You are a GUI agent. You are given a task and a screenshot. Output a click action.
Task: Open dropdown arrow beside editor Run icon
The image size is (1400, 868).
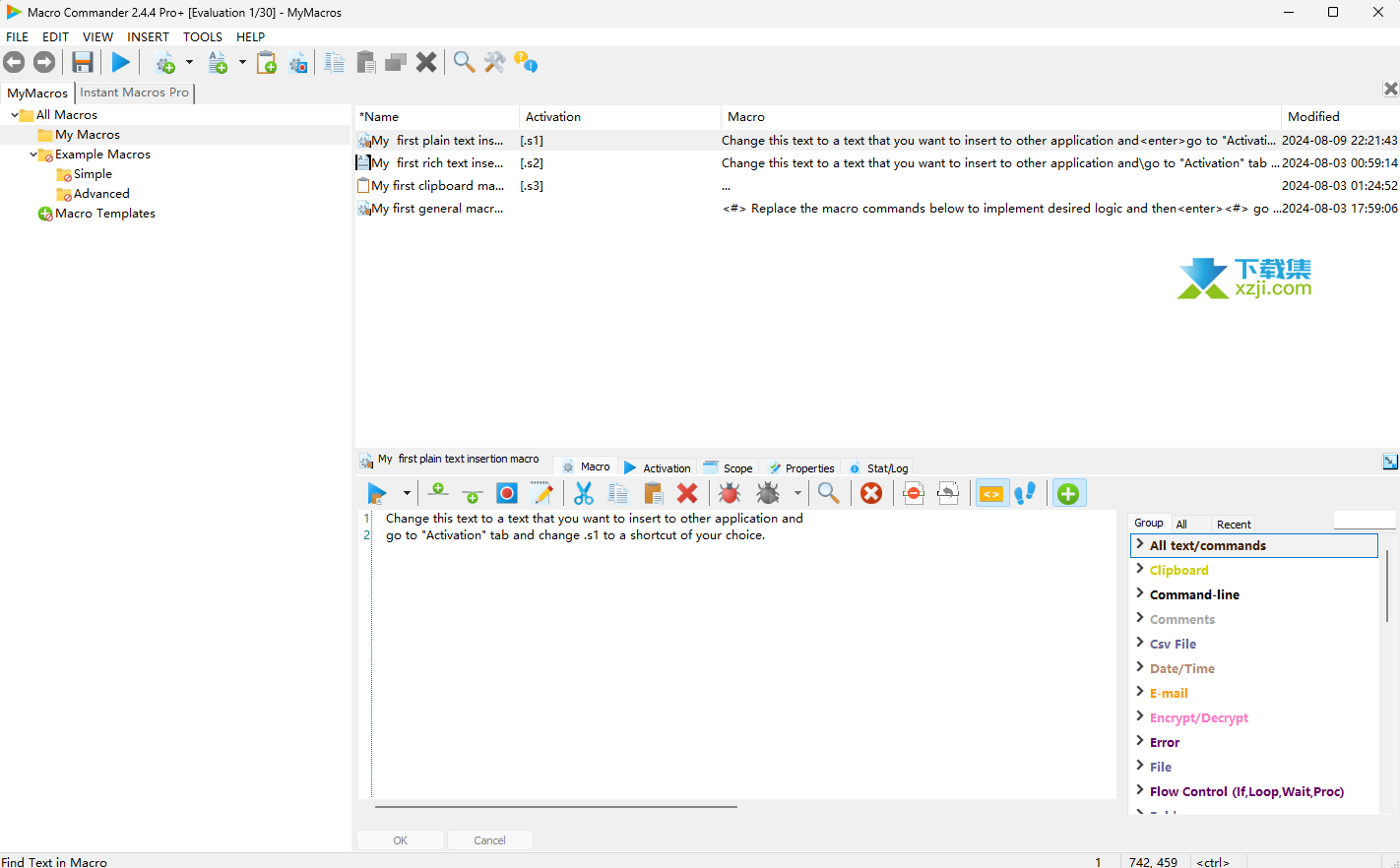click(x=407, y=493)
